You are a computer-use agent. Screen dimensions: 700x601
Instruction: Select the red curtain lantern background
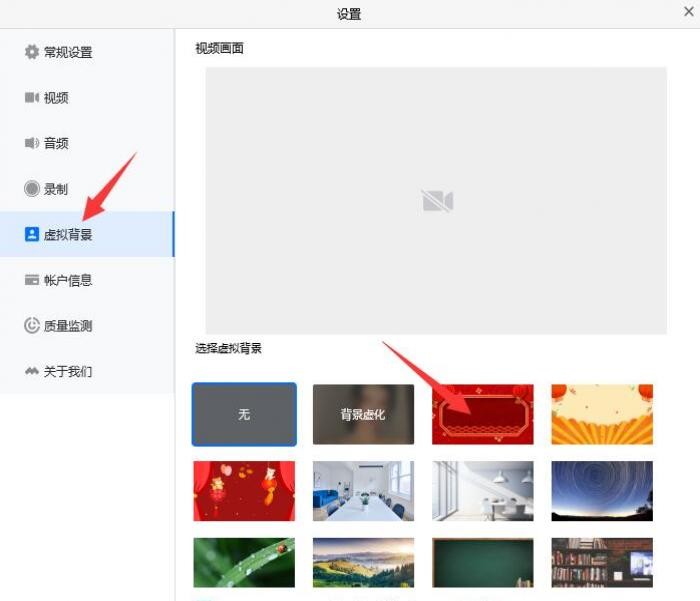244,491
